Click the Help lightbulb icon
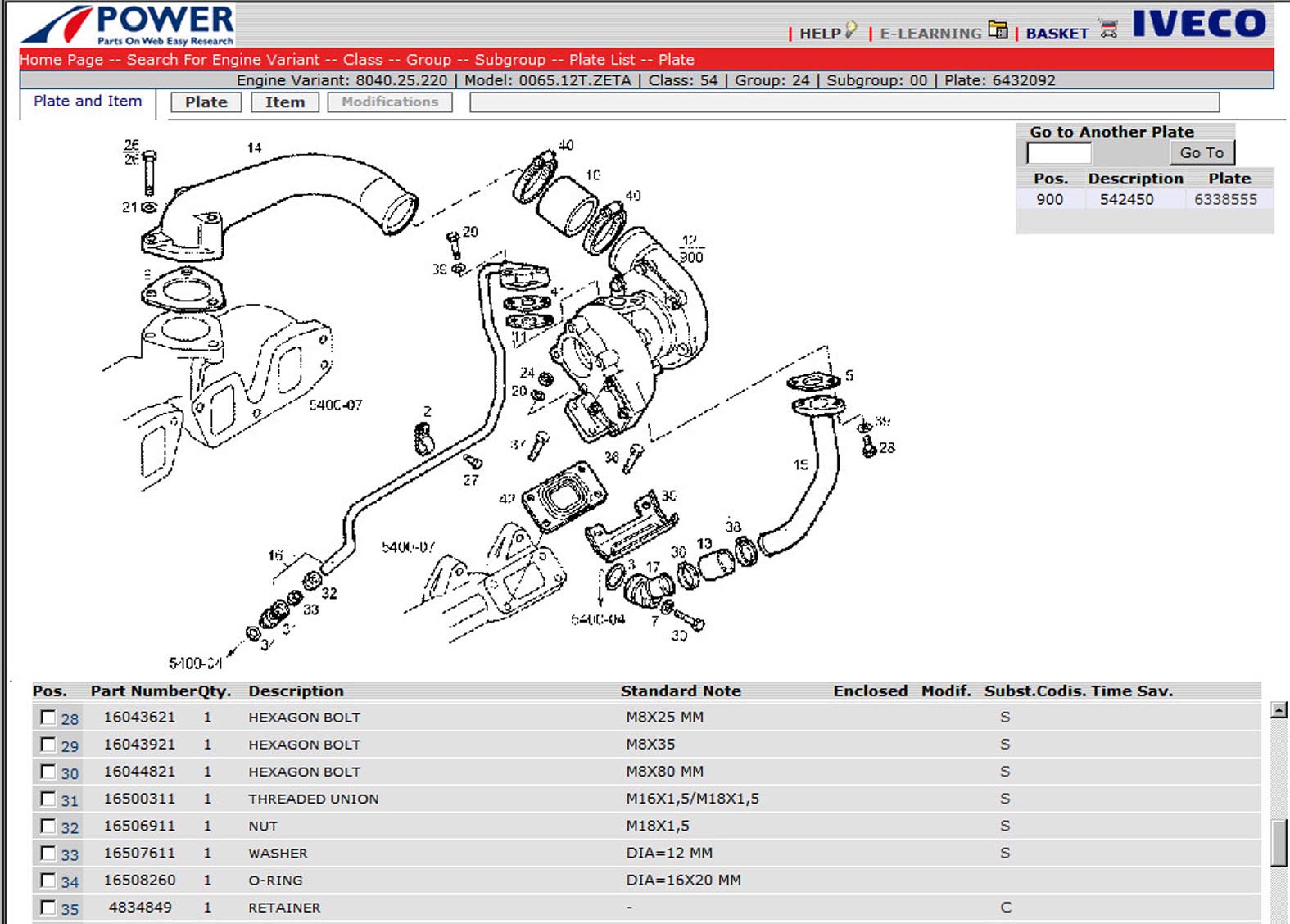This screenshot has width=1290, height=924. tap(851, 30)
